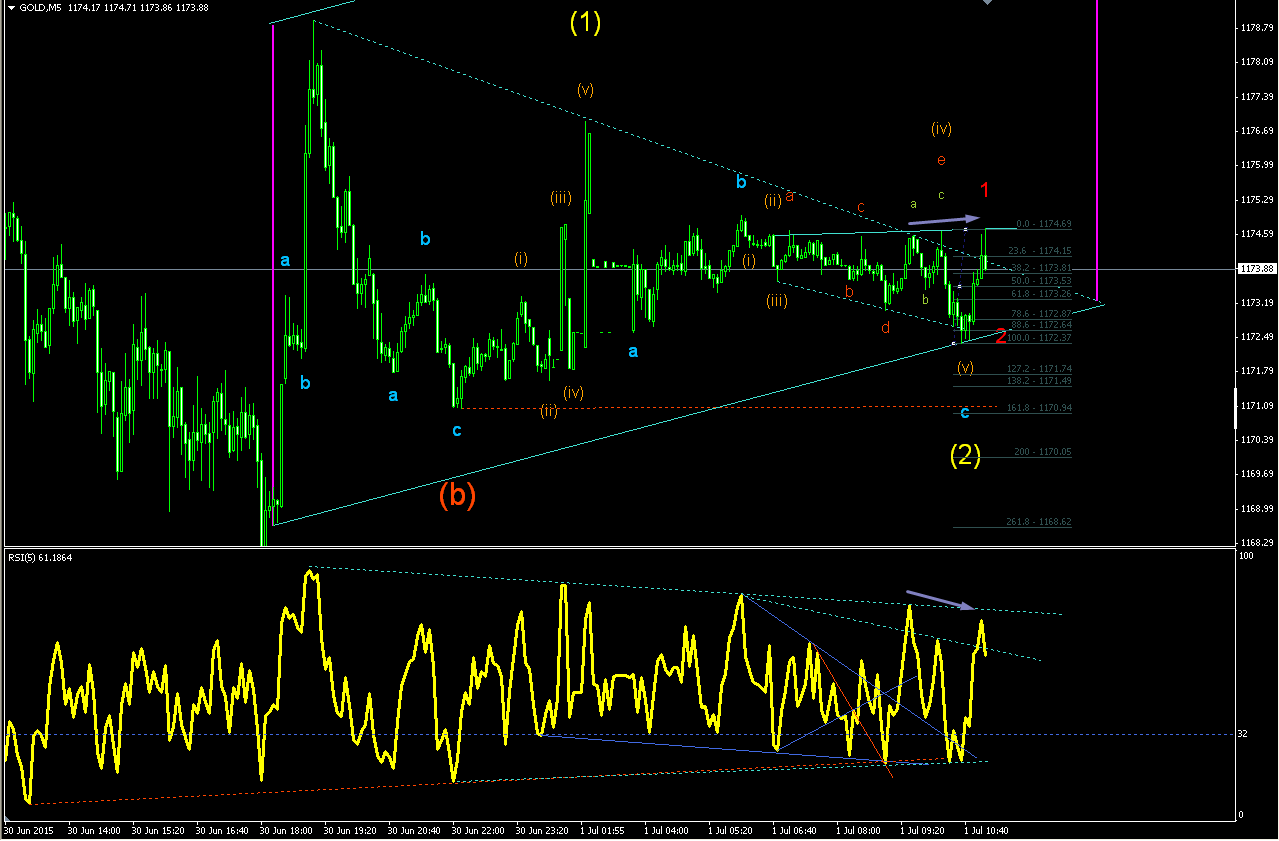
Task: Click the small triangle before GOLD,M5 title
Action: [x=11, y=8]
